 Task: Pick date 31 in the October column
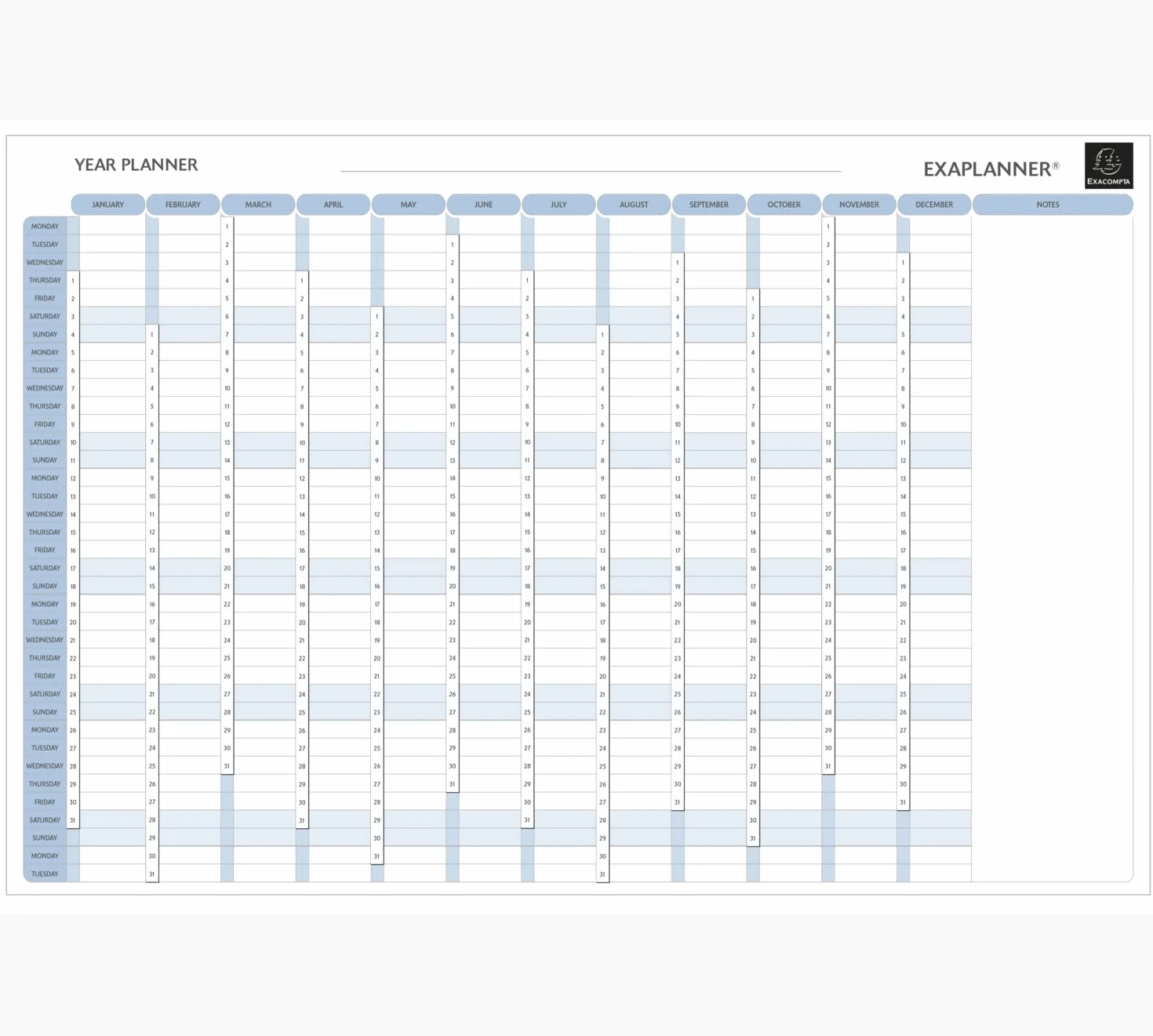(x=753, y=838)
